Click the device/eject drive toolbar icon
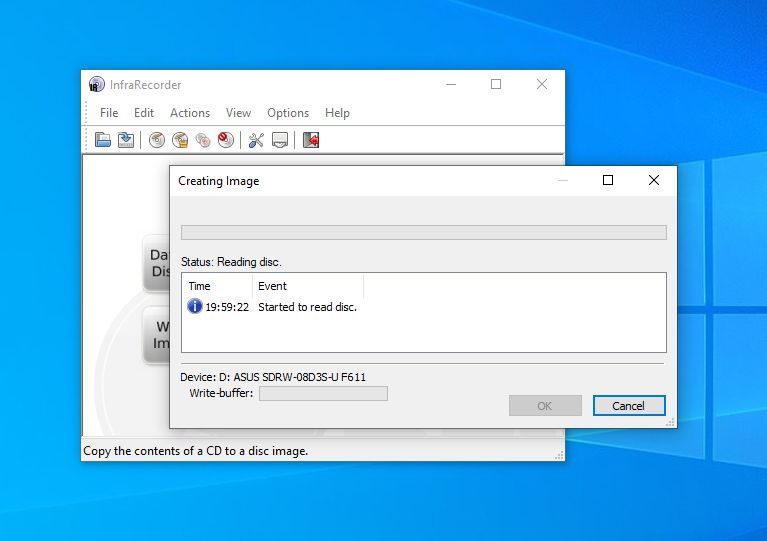767x541 pixels. point(280,140)
